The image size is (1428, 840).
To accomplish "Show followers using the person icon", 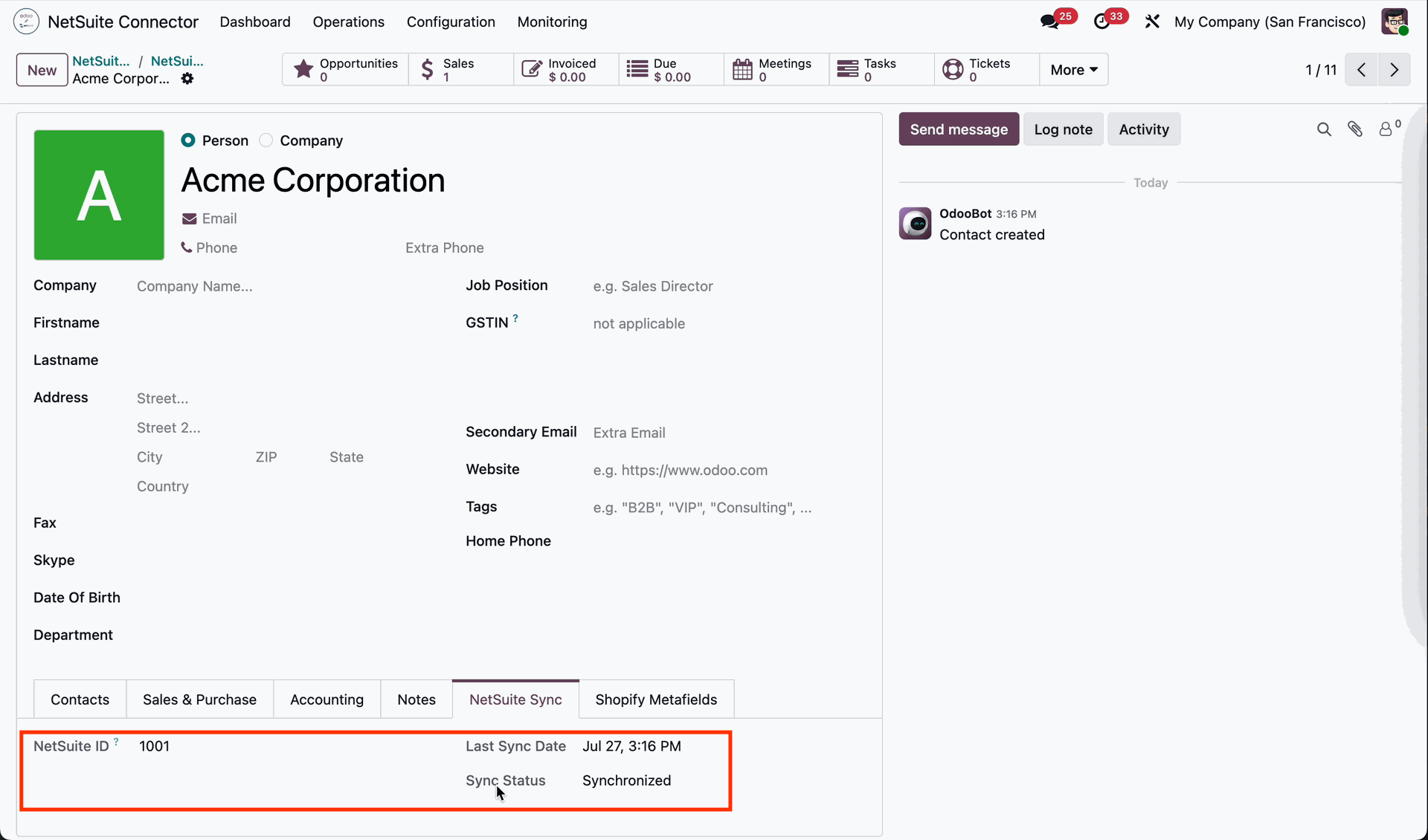I will click(x=1388, y=128).
